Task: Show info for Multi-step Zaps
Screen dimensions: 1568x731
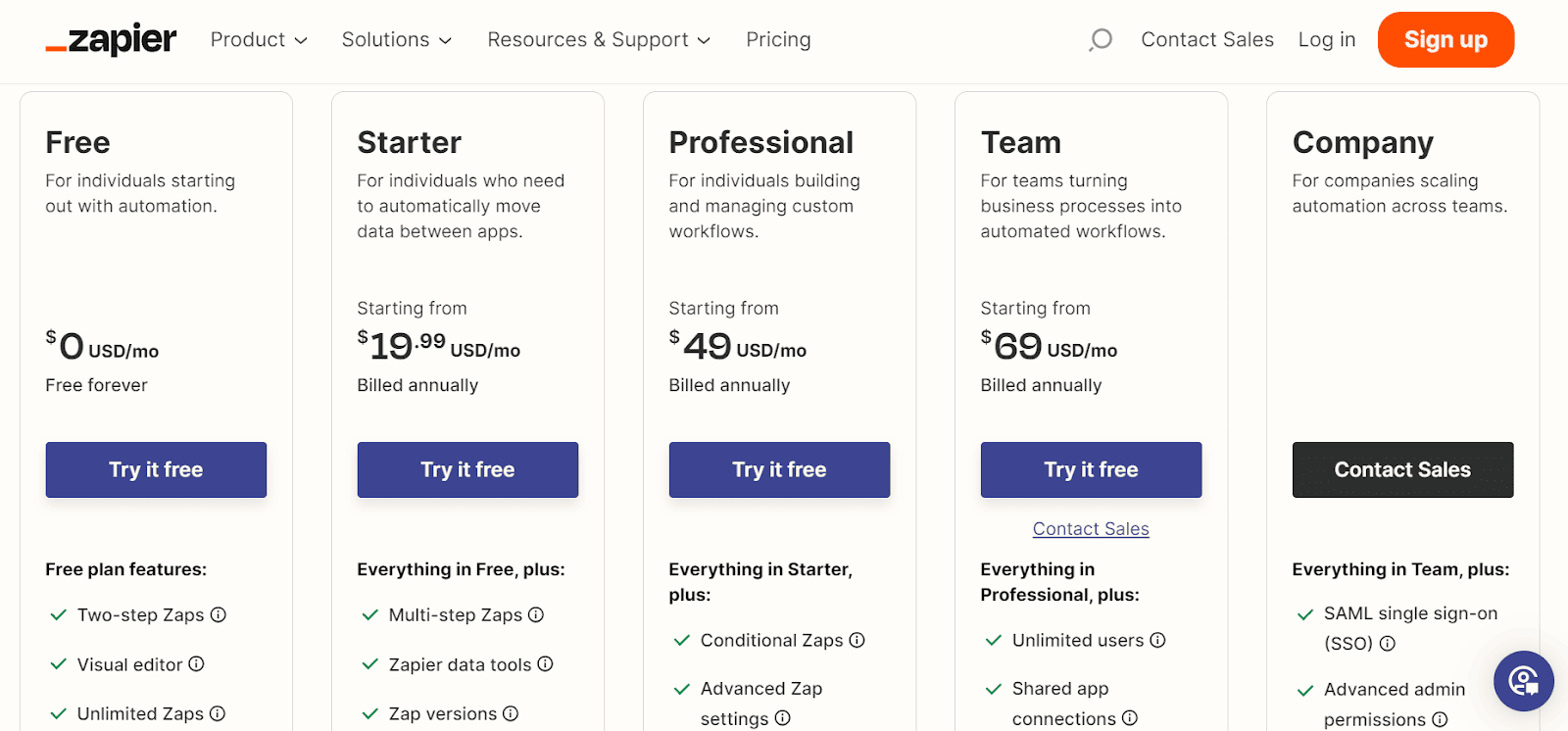Action: [536, 614]
